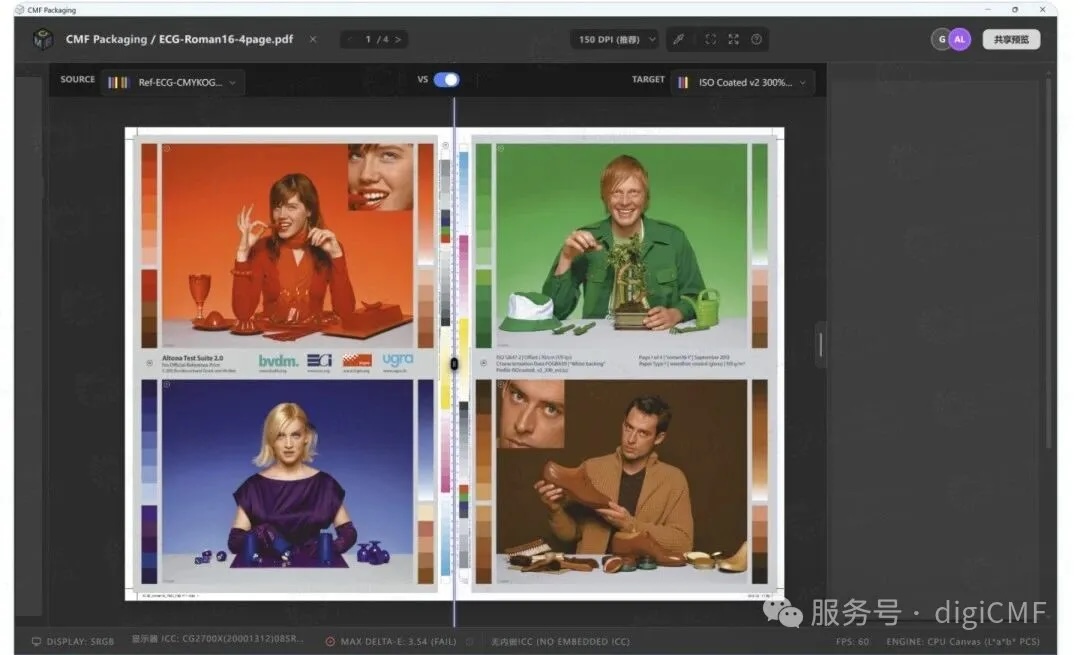
Task: Click the purple AL user avatar
Action: [x=959, y=39]
